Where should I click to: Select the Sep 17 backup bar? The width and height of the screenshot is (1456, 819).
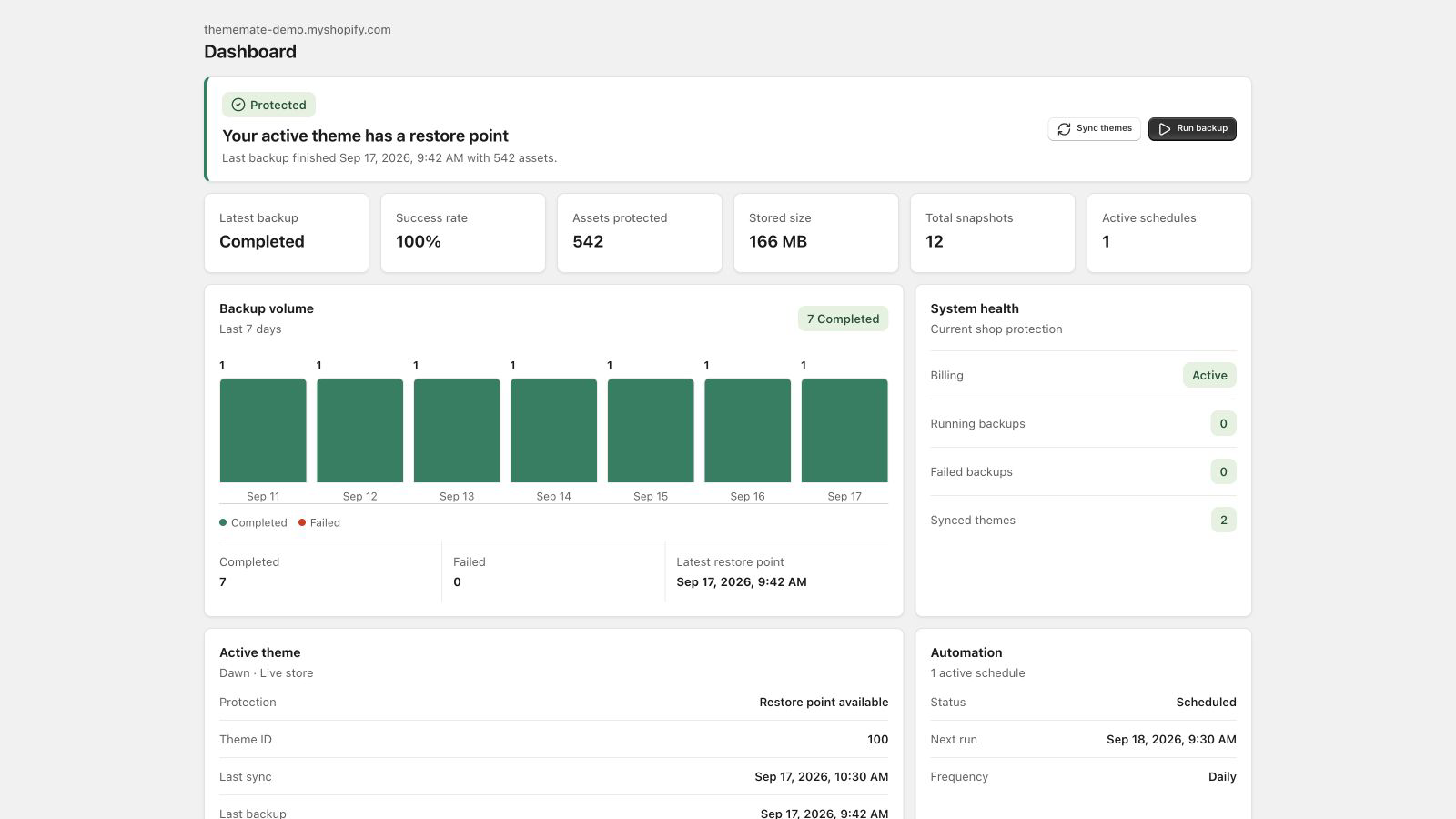[844, 430]
